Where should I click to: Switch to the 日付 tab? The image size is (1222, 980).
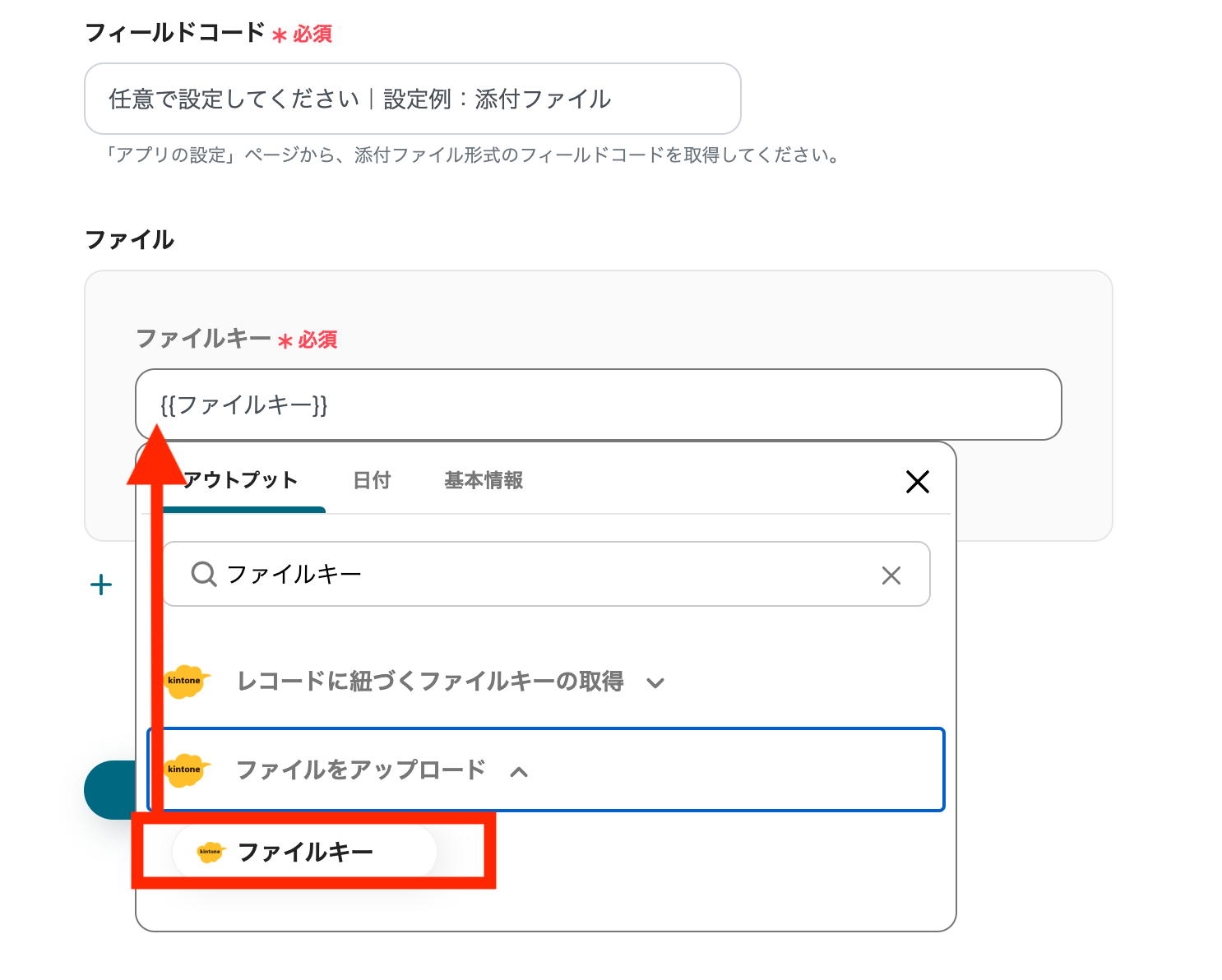(372, 481)
